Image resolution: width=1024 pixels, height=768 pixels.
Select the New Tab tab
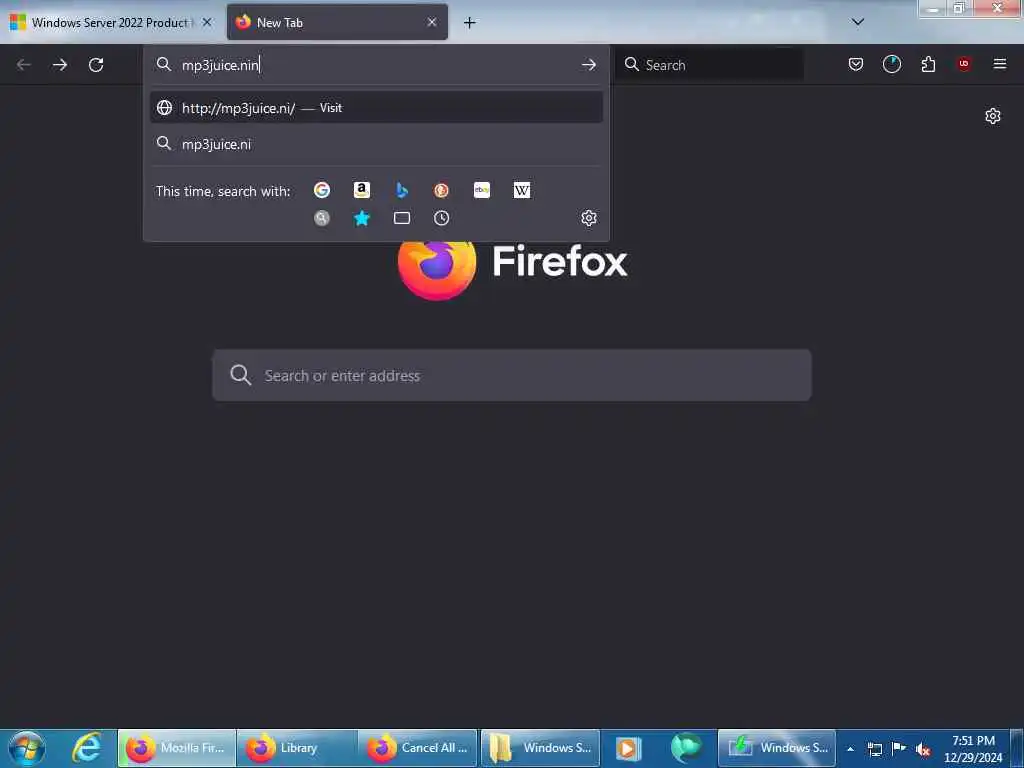(337, 22)
